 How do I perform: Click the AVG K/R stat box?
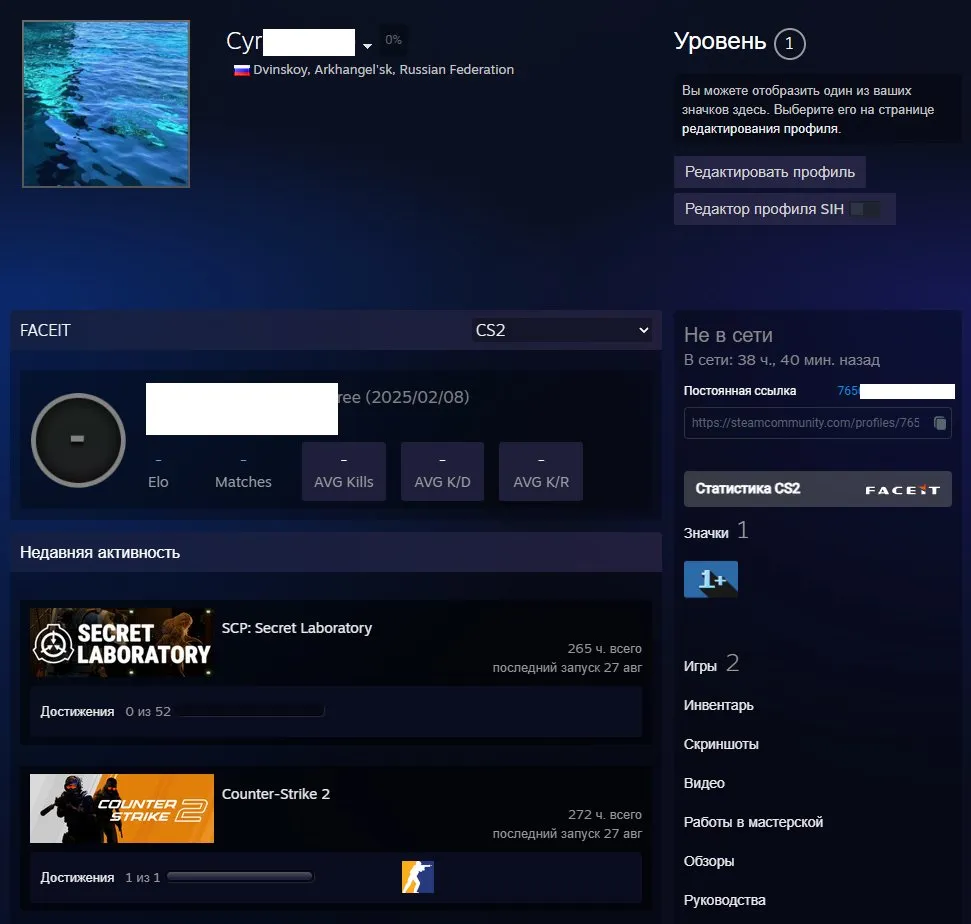pos(541,471)
